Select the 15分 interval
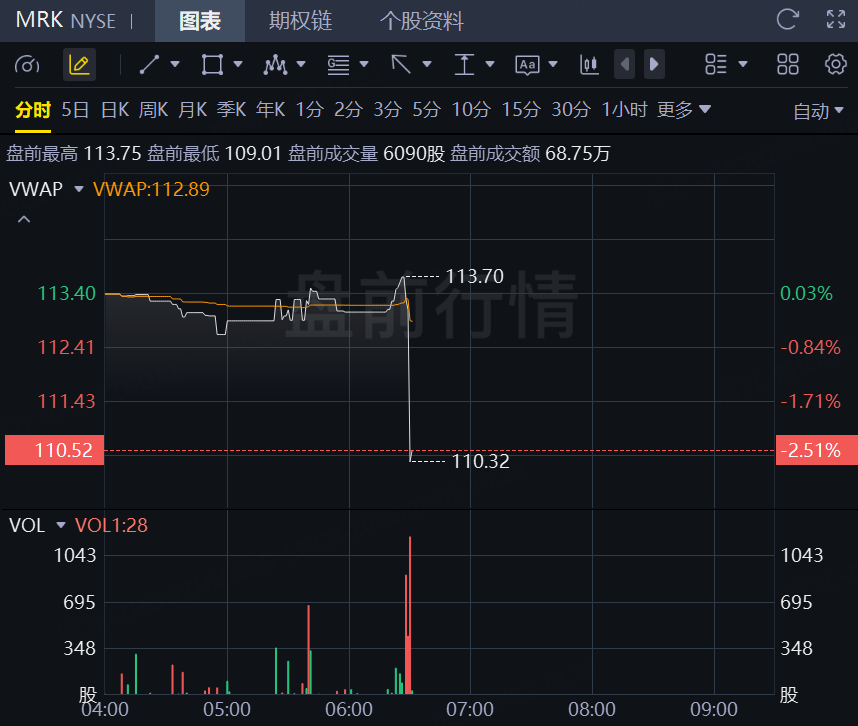 tap(521, 110)
